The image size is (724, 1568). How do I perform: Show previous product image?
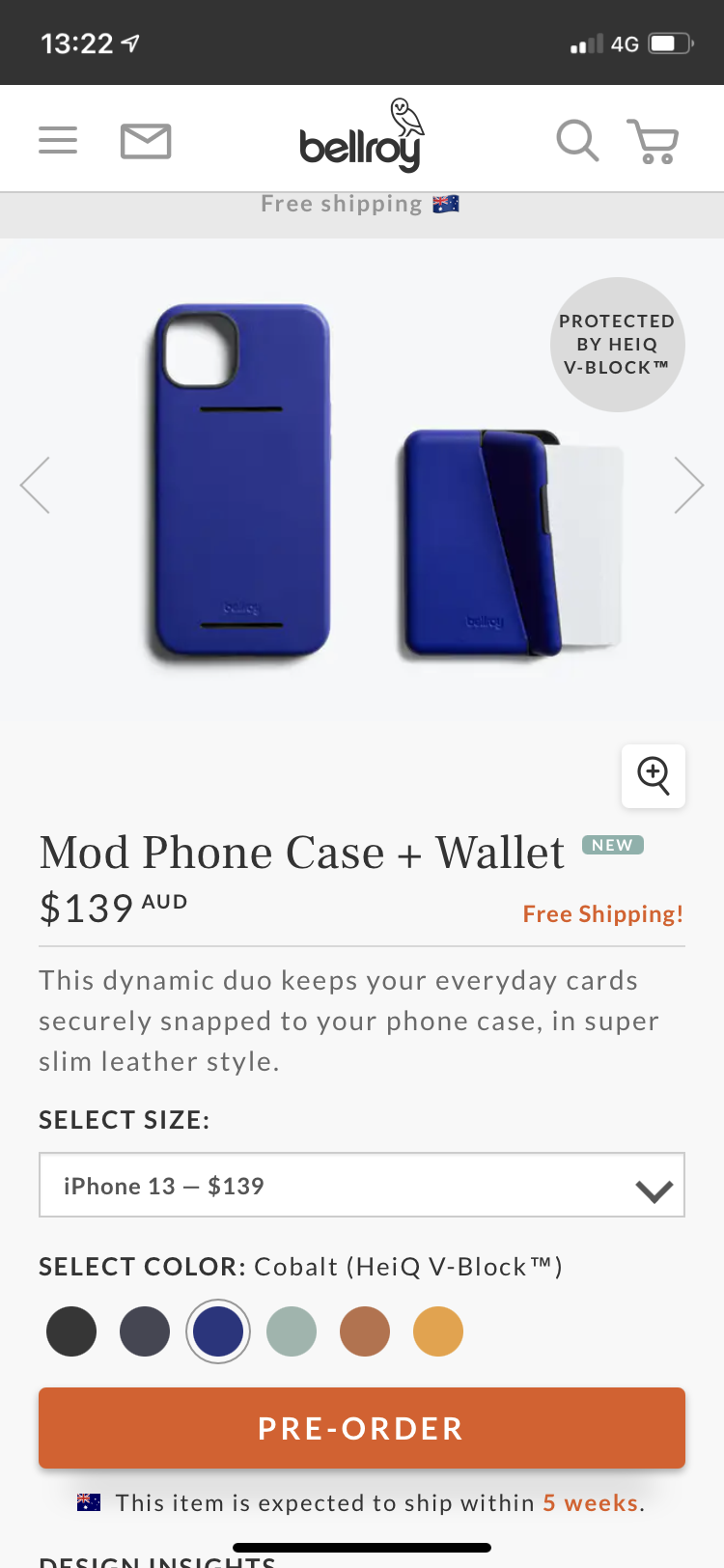35,485
